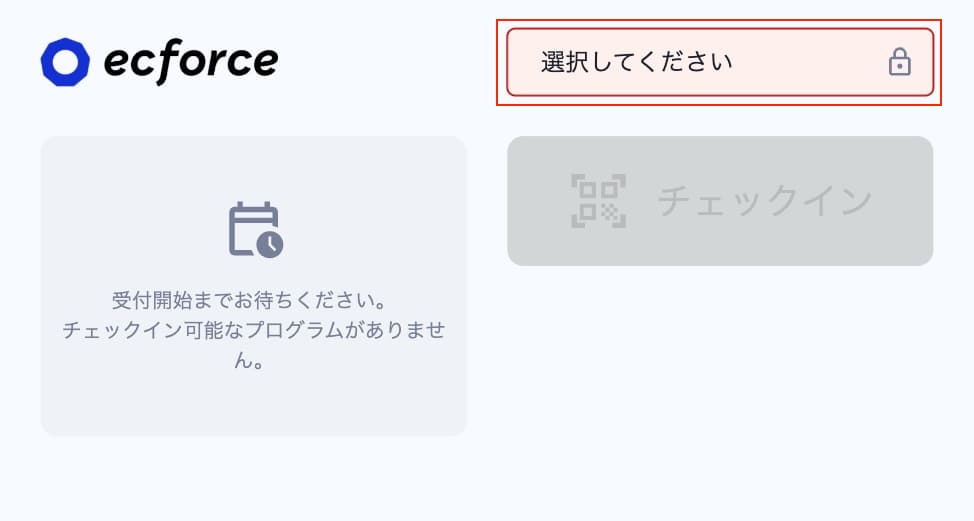This screenshot has height=521, width=974.
Task: Click the チェックイン label text
Action: [765, 201]
